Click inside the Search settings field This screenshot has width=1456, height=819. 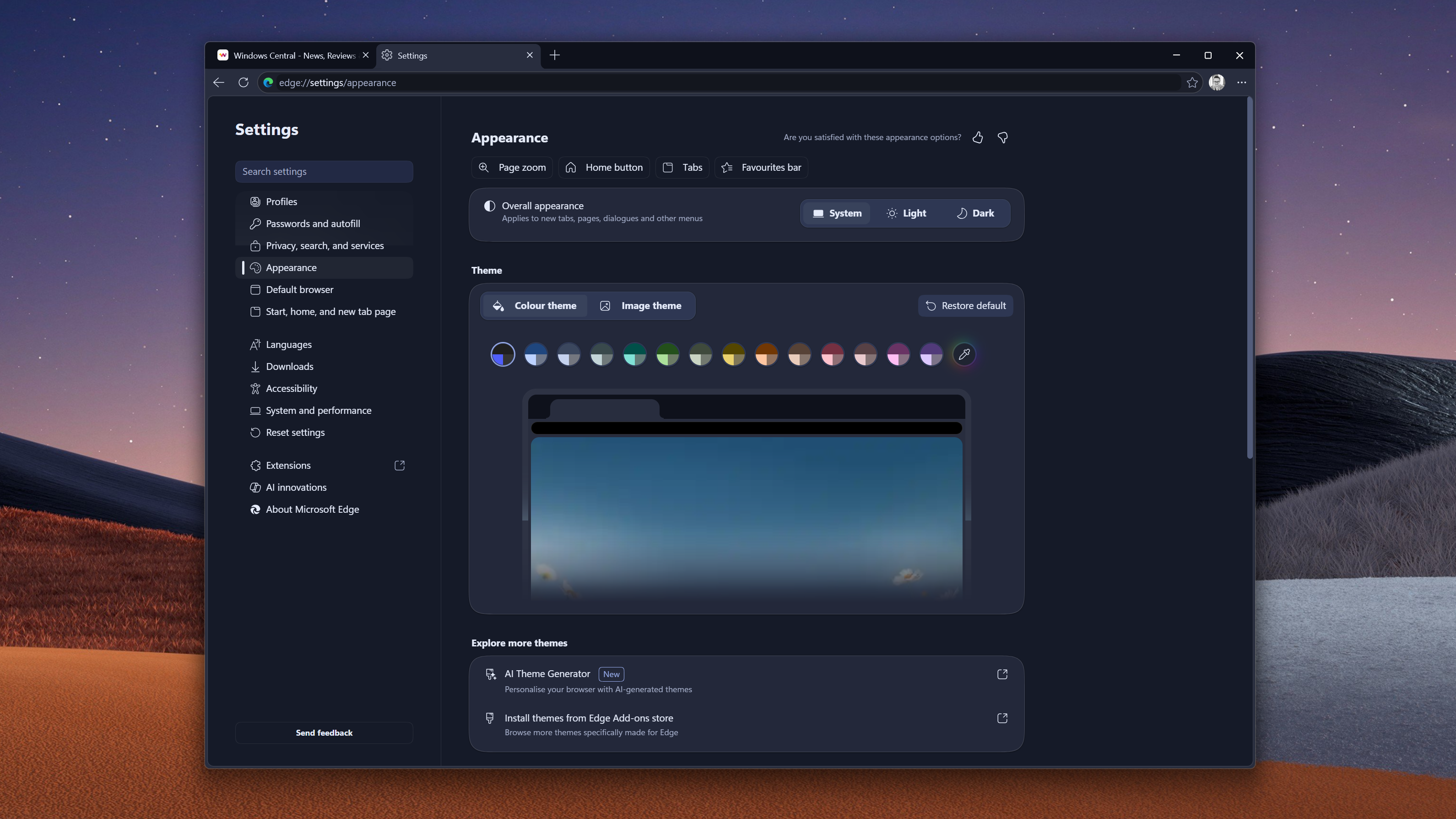click(x=324, y=171)
